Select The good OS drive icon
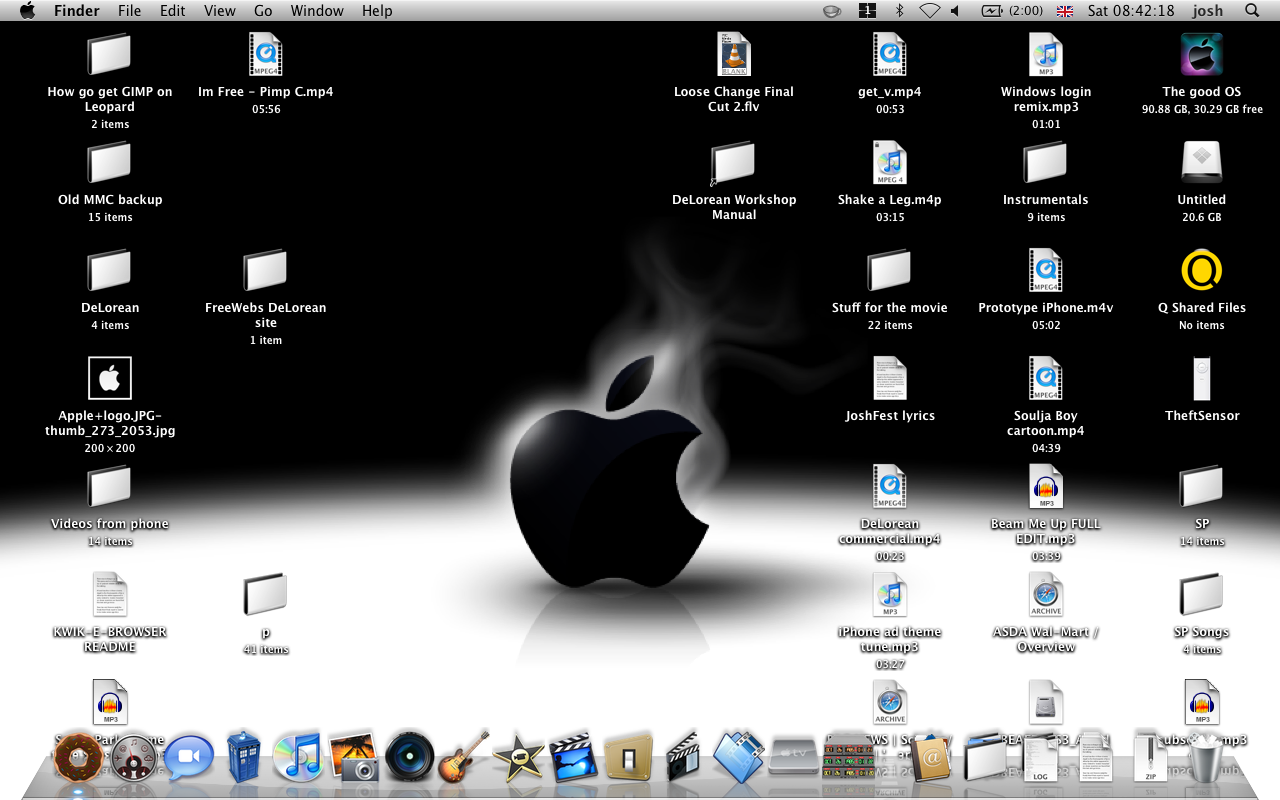Viewport: 1280px width, 800px height. (1202, 54)
